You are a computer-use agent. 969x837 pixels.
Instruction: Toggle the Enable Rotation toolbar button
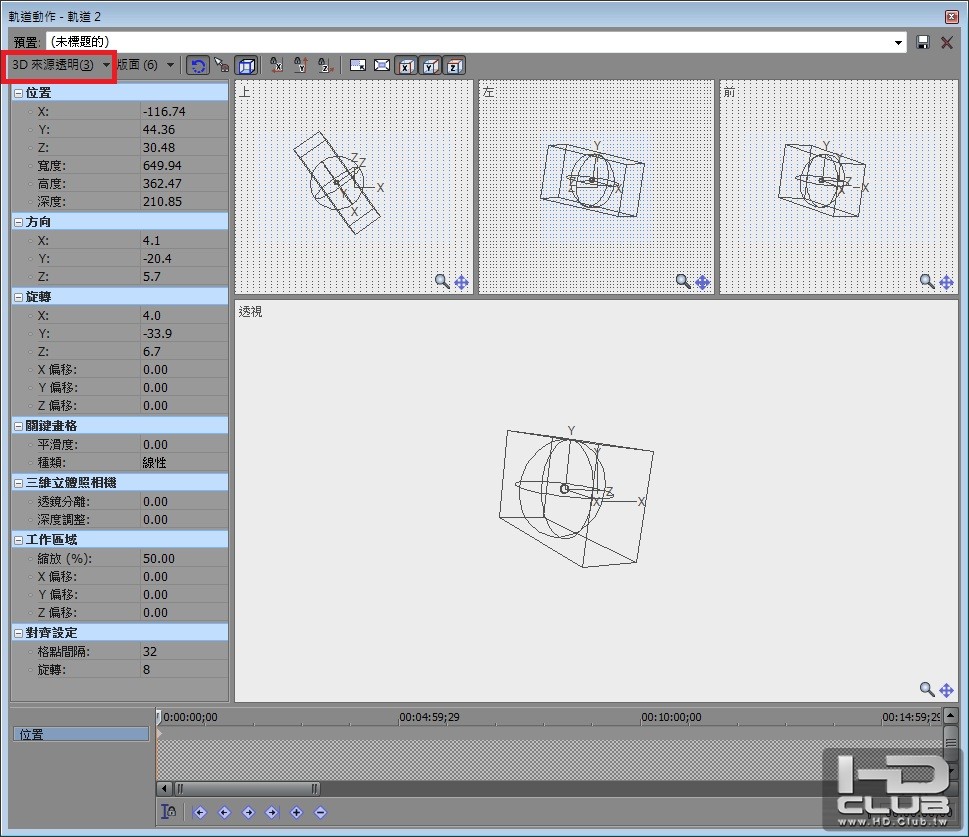tap(198, 65)
